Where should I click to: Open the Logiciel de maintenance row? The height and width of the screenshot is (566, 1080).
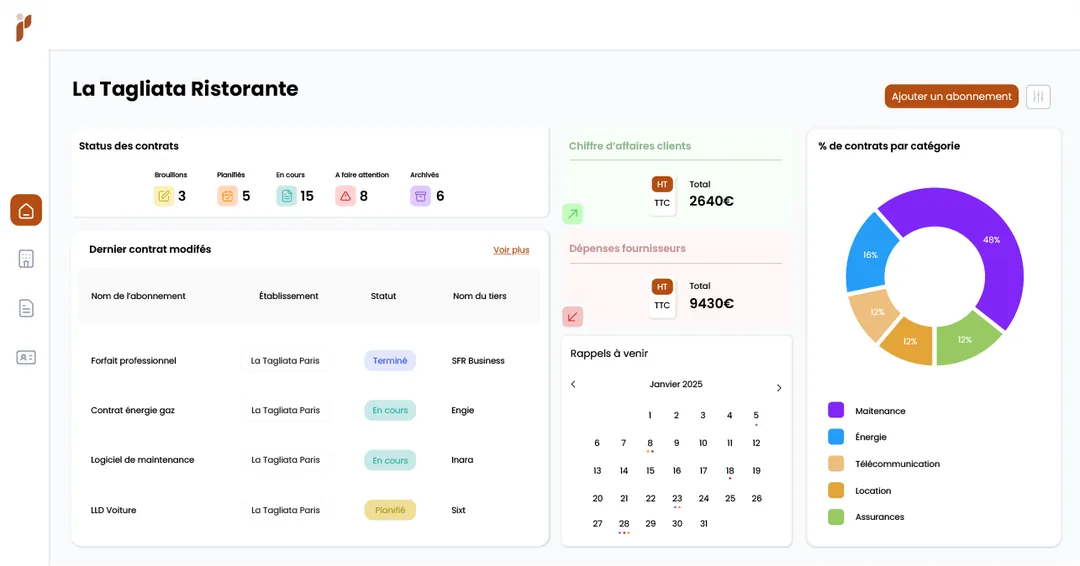point(310,460)
